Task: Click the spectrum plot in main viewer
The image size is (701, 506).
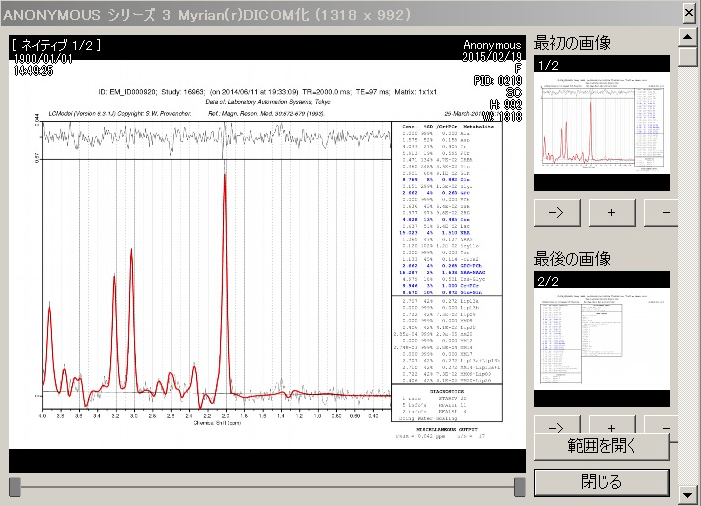Action: pos(215,300)
